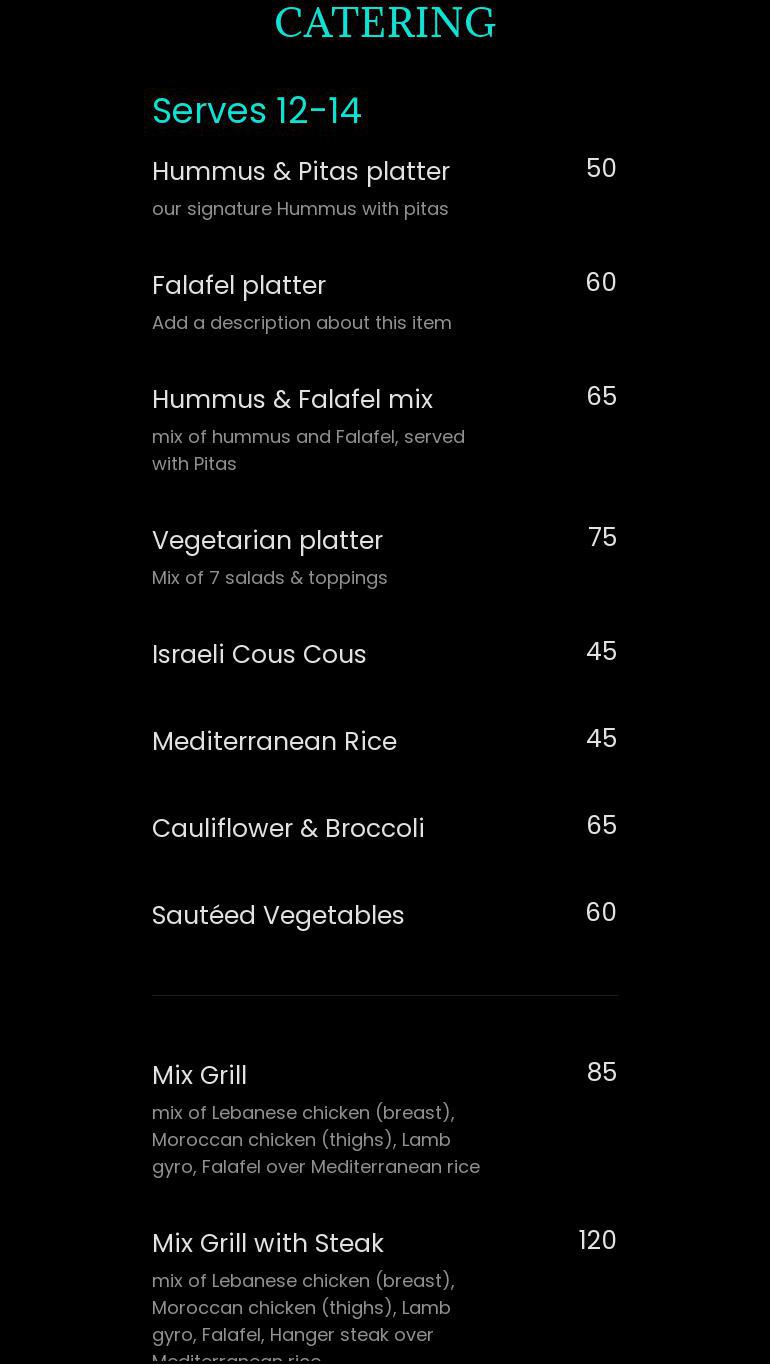The width and height of the screenshot is (770, 1364).
Task: Open the Hummus & Pitas platter item
Action: 301,171
